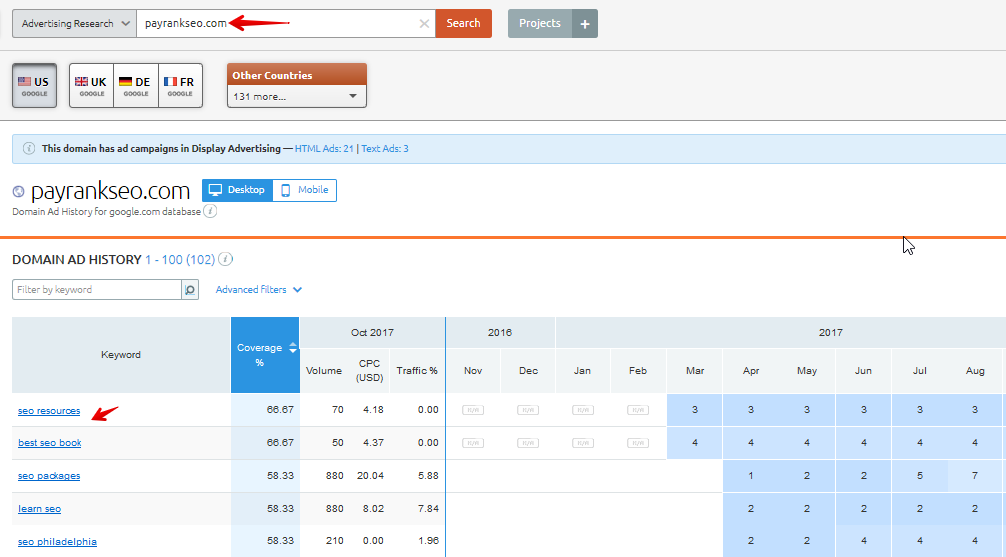Sort by Coverage % column header

click(265, 355)
